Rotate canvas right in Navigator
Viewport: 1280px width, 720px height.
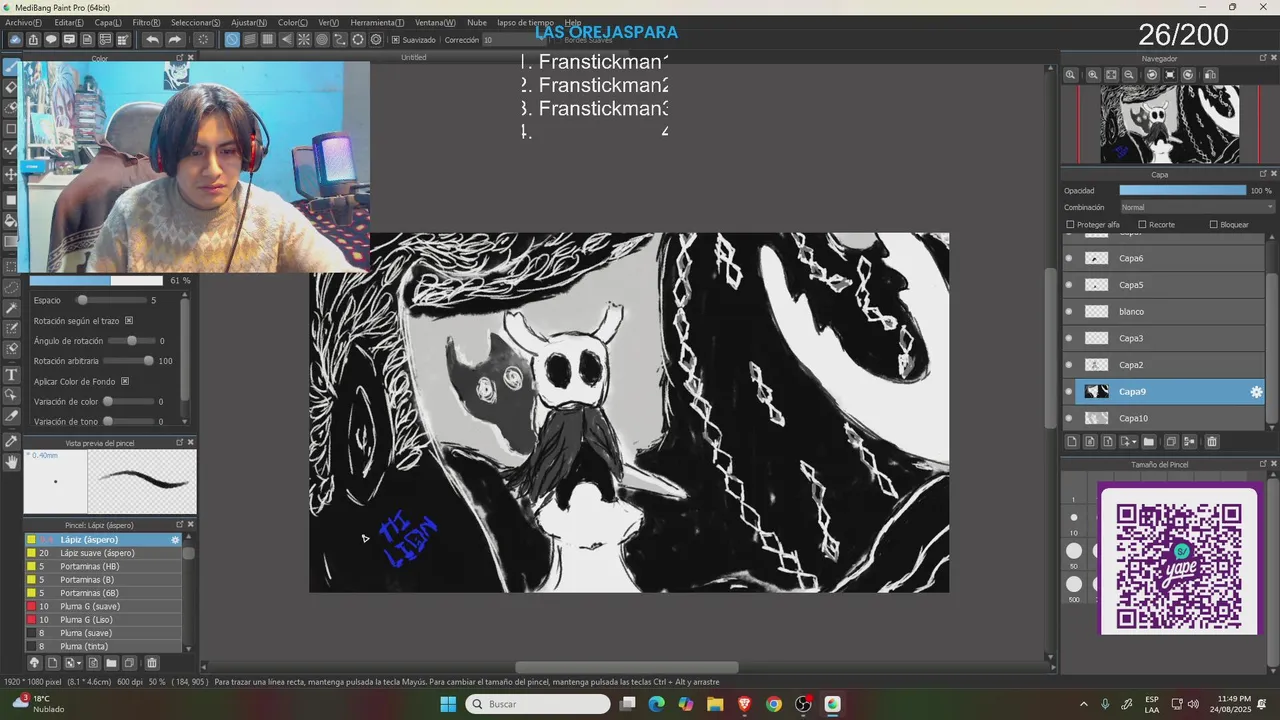tap(1188, 75)
